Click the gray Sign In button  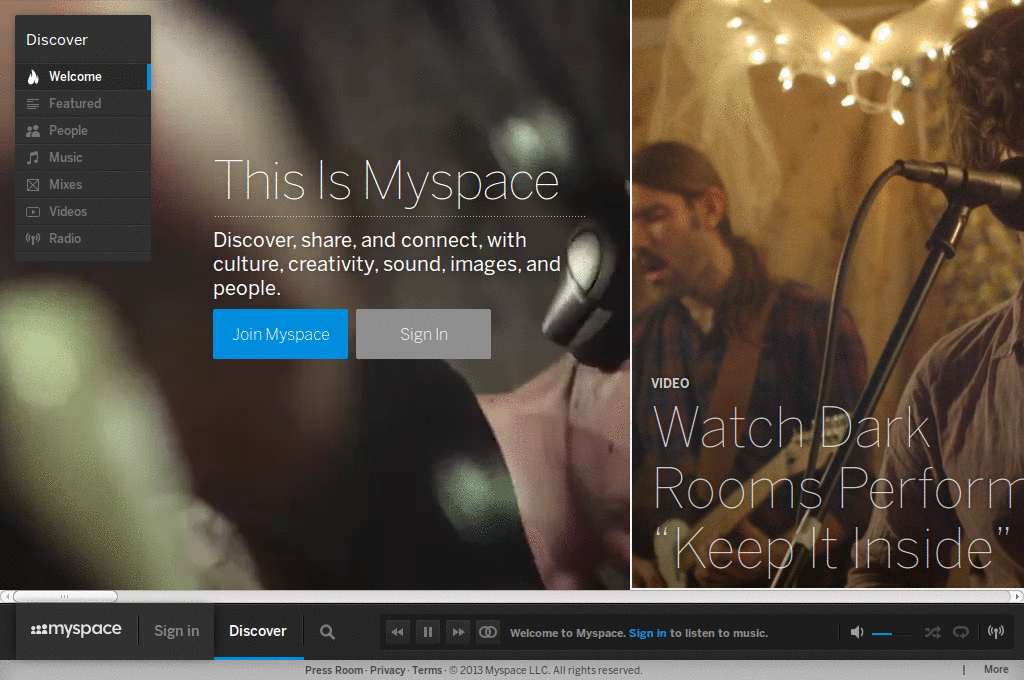click(x=423, y=334)
